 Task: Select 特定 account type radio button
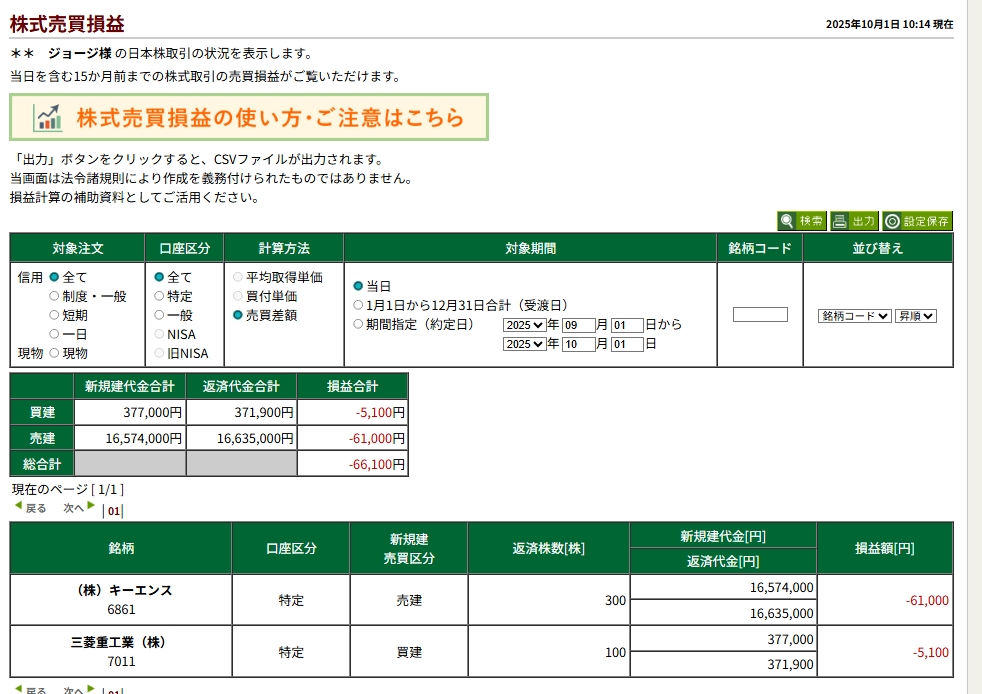coord(159,296)
